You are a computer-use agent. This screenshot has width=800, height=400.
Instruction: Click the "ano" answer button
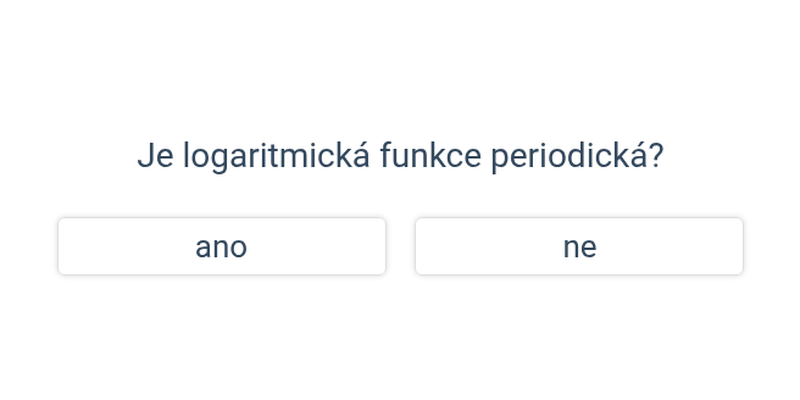click(x=222, y=246)
